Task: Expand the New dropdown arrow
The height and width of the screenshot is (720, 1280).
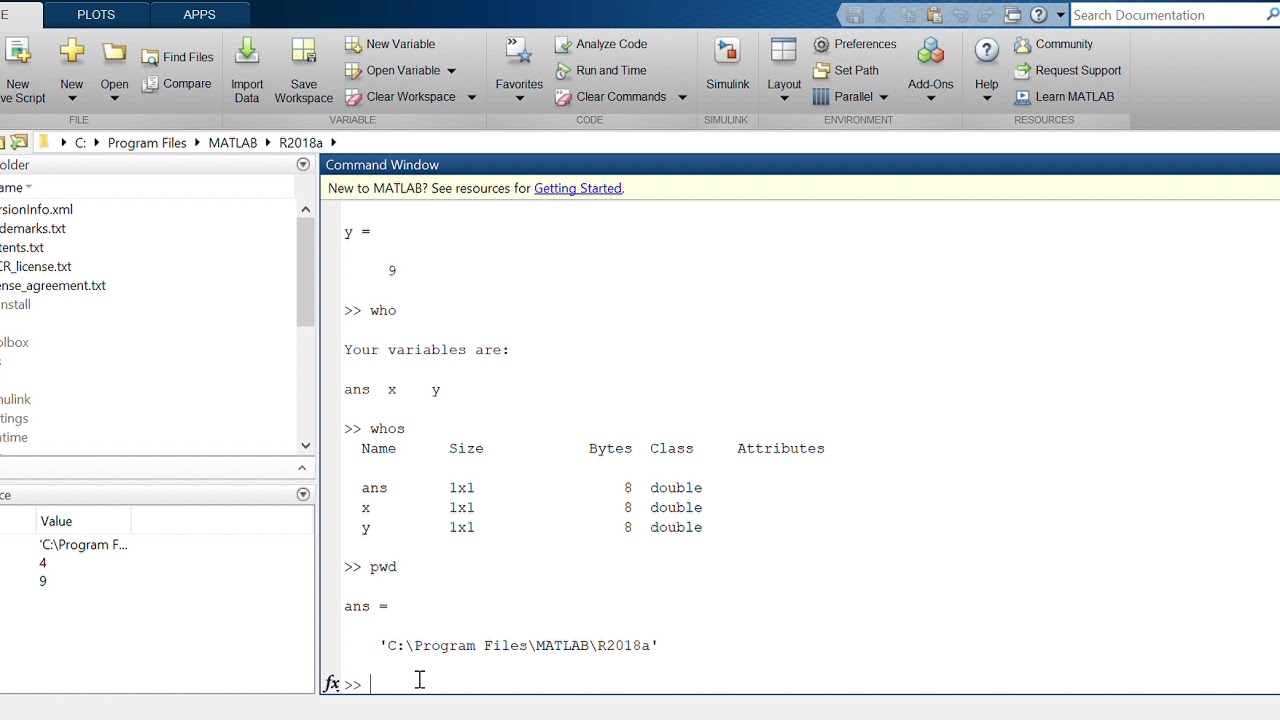Action: point(72,98)
